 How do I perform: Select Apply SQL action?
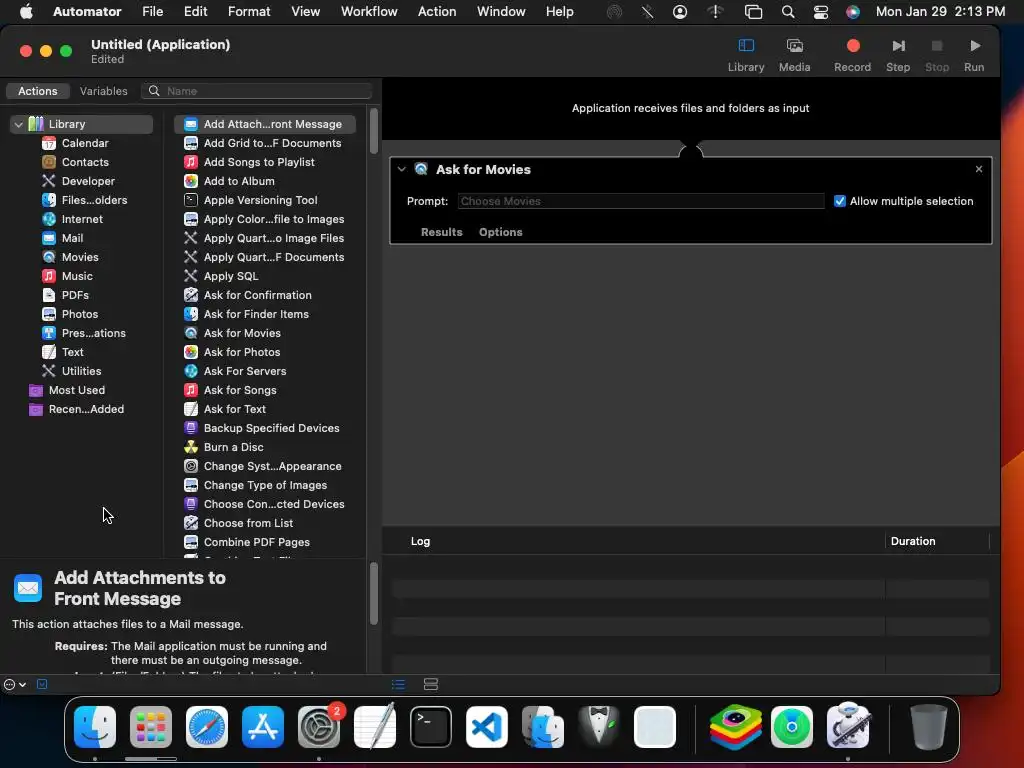231,276
